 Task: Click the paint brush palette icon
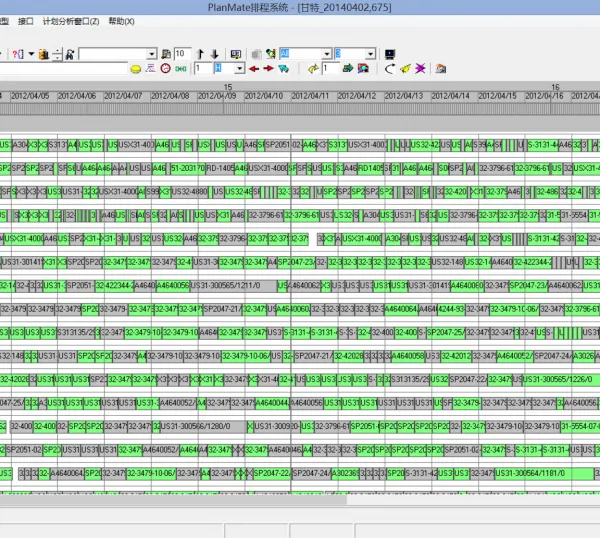click(271, 54)
